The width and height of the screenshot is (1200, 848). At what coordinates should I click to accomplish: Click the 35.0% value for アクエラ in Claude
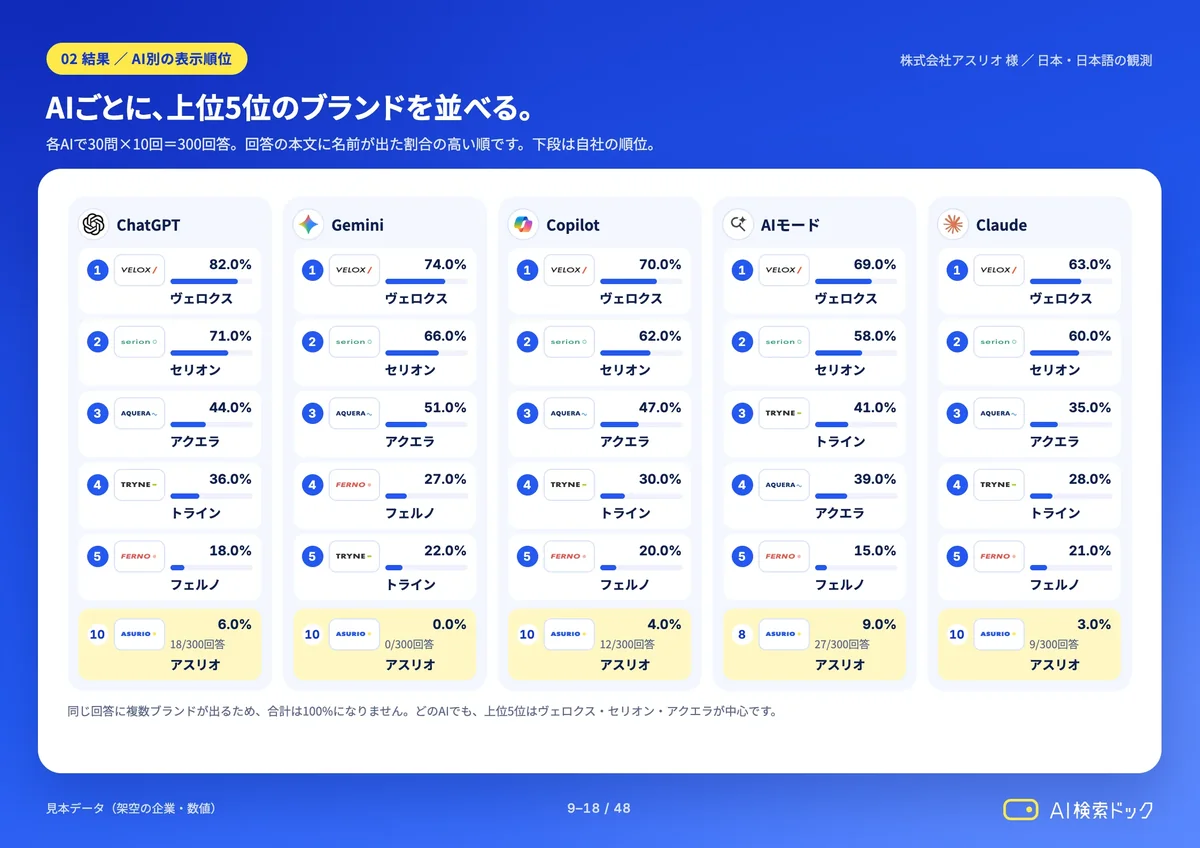pyautogui.click(x=1090, y=407)
